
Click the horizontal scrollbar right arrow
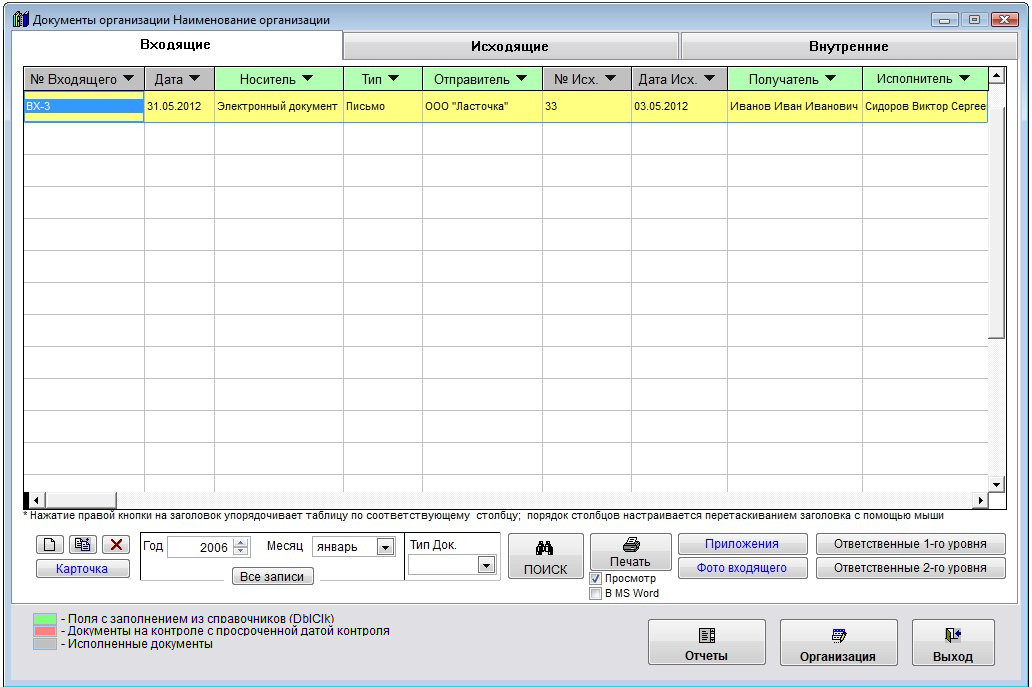(981, 499)
